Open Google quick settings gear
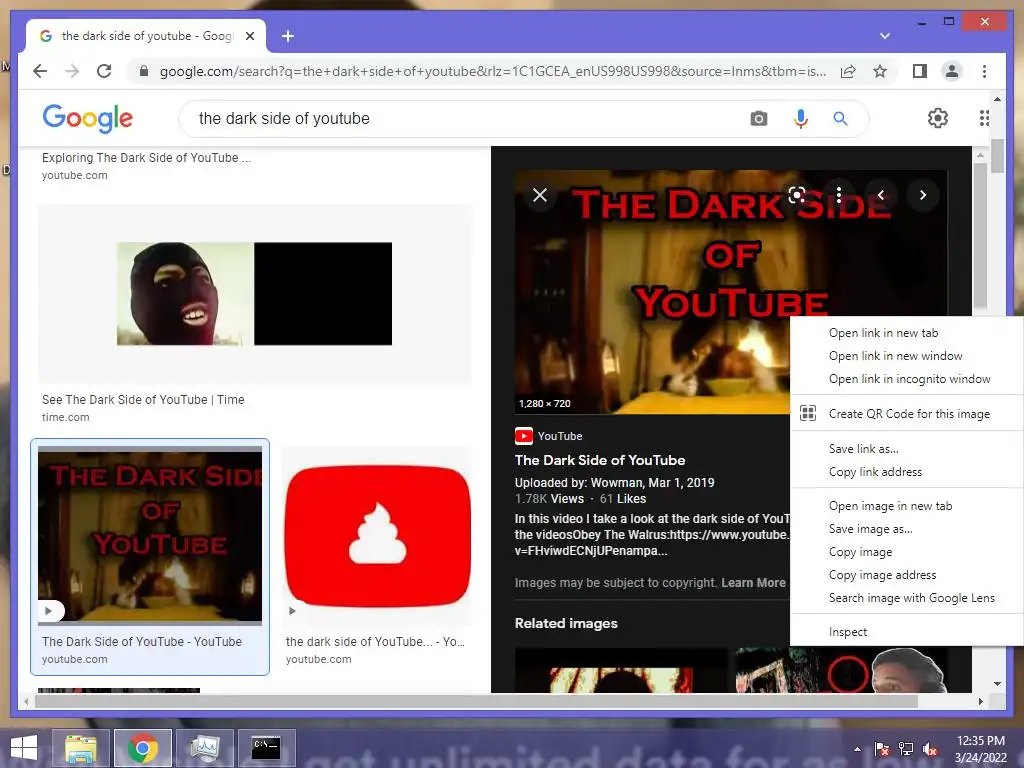 [938, 118]
